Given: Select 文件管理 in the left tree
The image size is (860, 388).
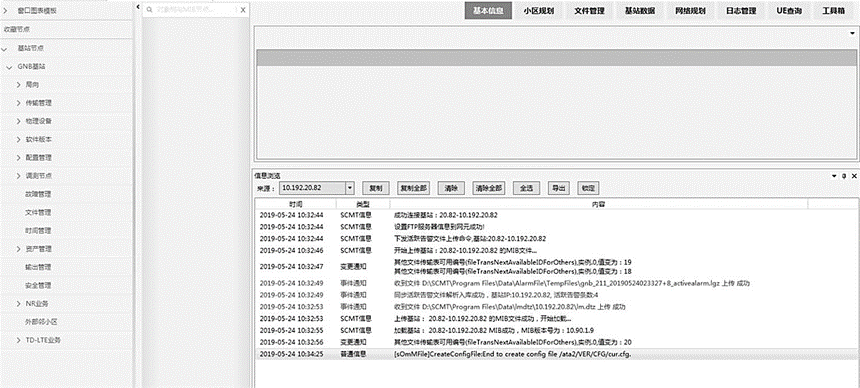Looking at the screenshot, I should coord(38,212).
